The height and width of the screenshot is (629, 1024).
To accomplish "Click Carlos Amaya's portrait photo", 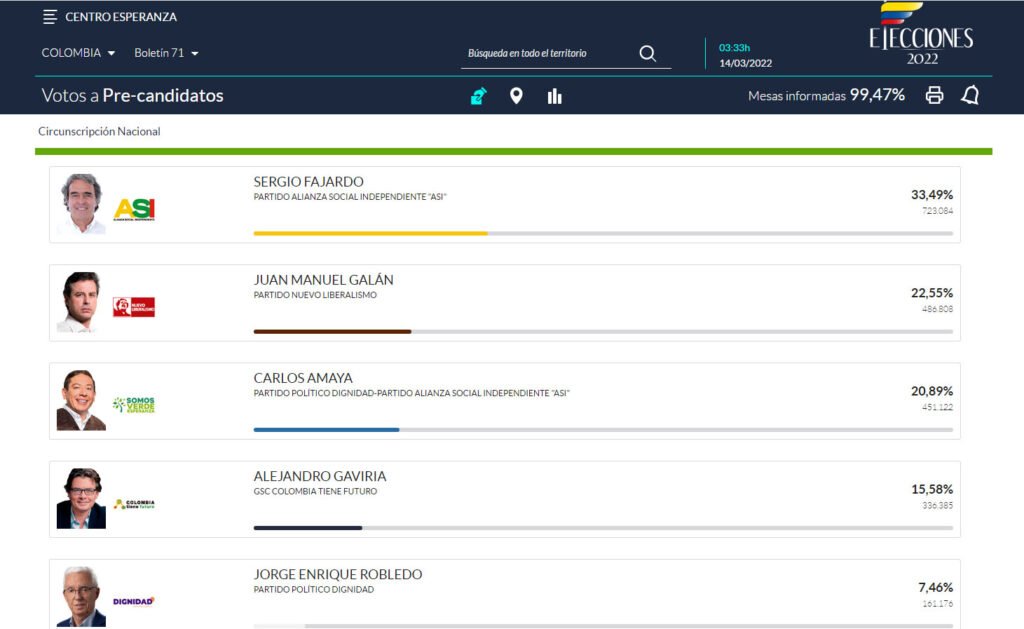I will click(81, 400).
